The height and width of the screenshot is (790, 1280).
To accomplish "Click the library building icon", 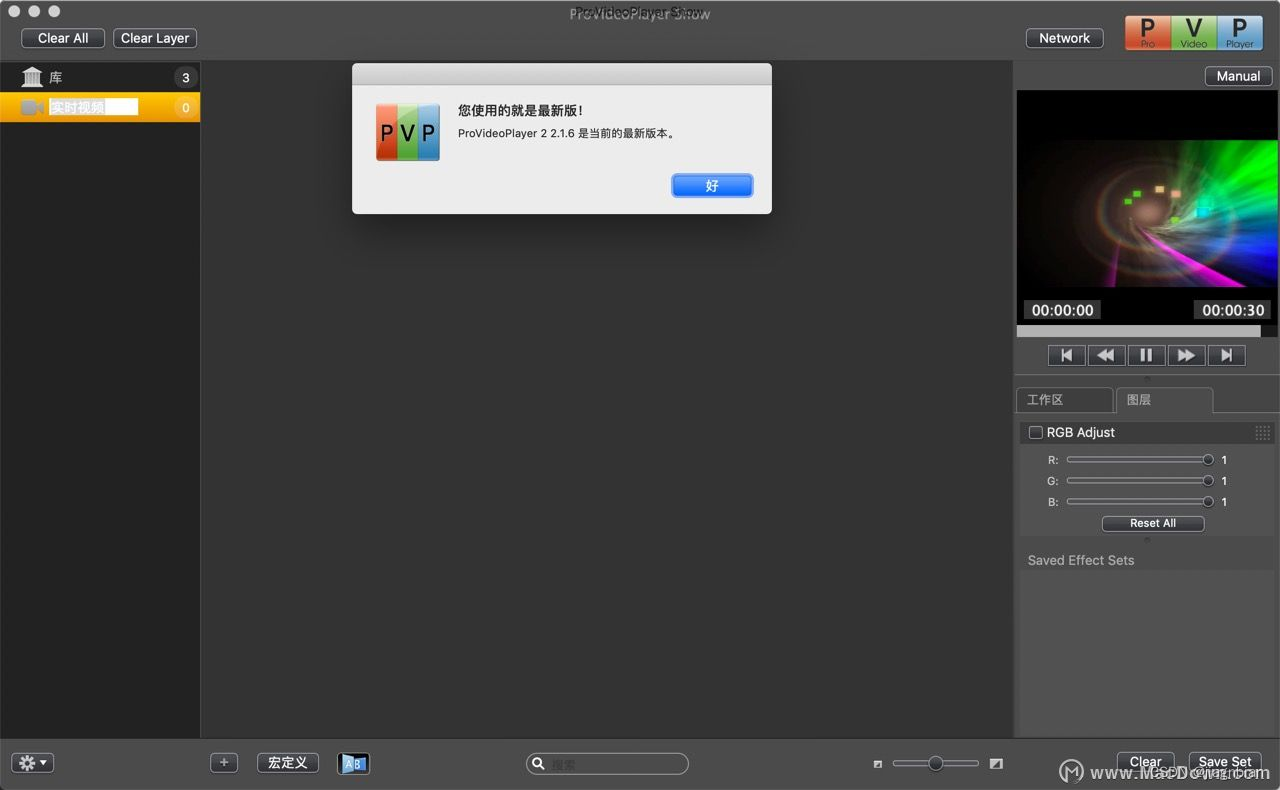I will [32, 77].
